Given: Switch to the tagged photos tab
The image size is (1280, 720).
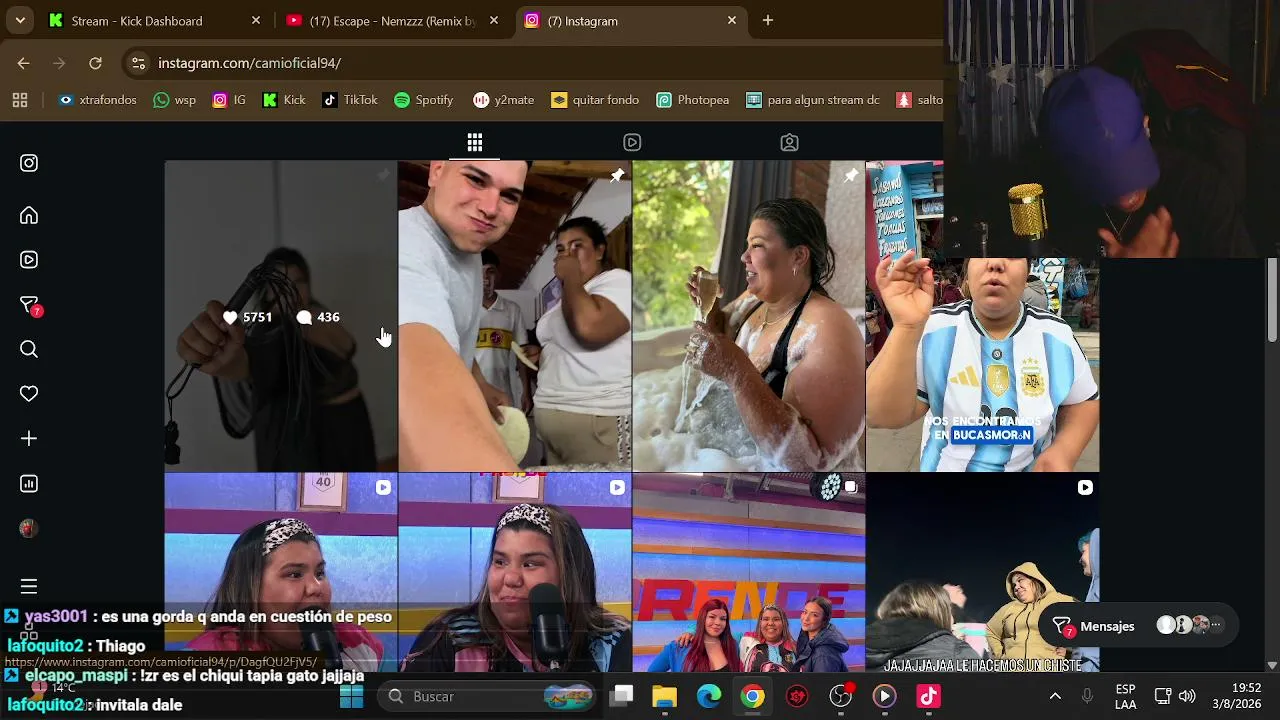Looking at the screenshot, I should 789,143.
